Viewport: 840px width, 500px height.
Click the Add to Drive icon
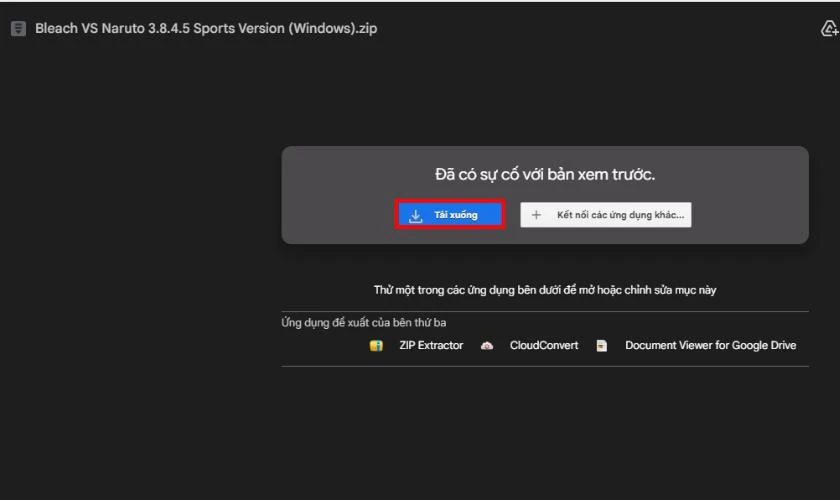click(829, 28)
